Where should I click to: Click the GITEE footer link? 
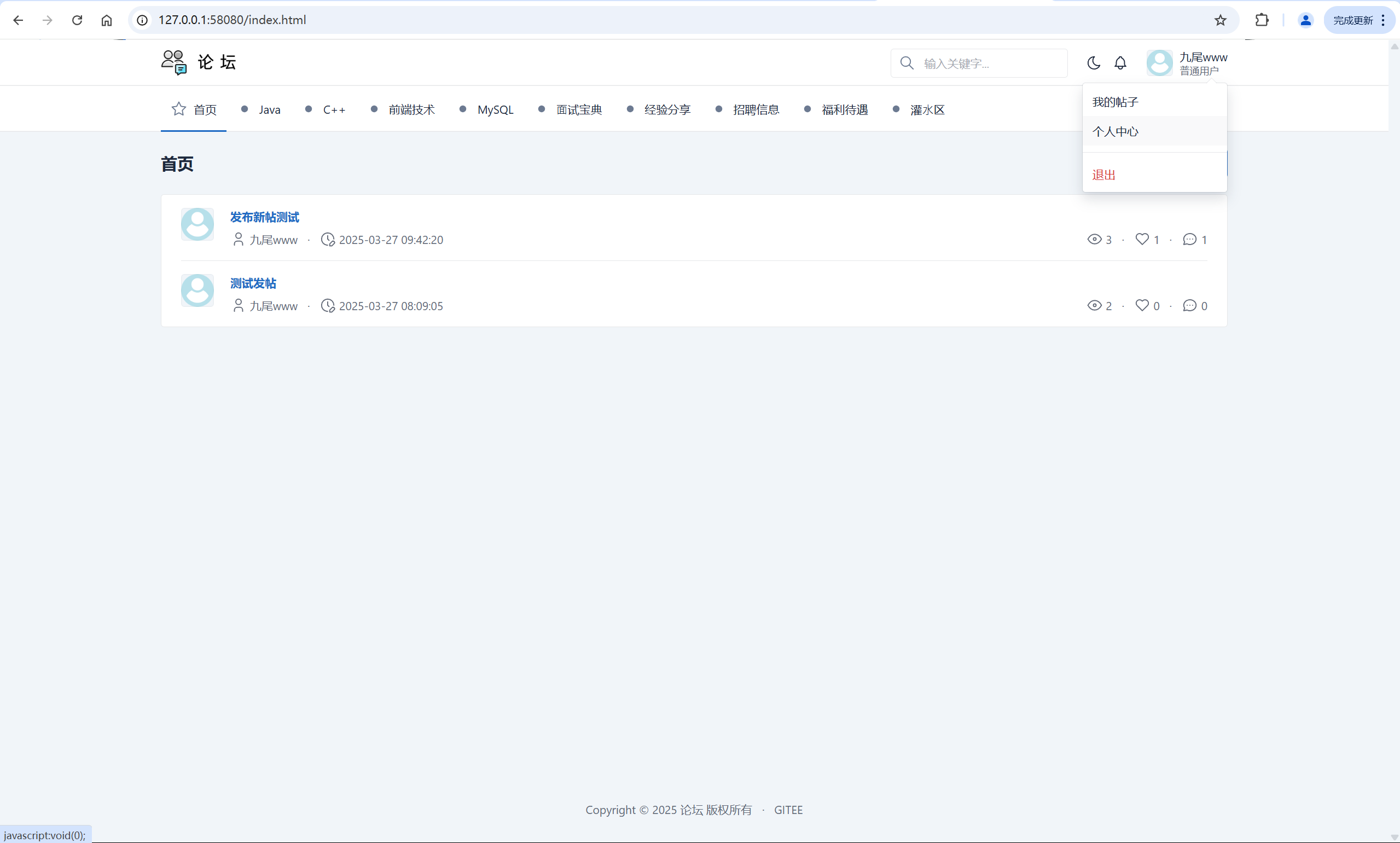(788, 810)
